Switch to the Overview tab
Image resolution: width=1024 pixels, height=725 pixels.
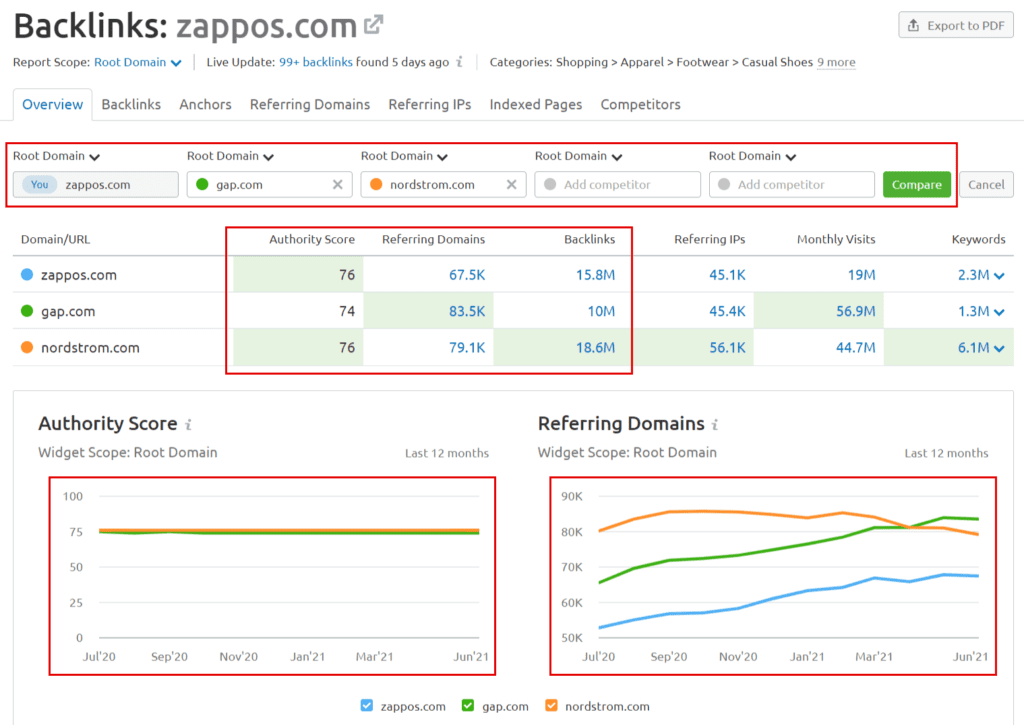[x=52, y=105]
